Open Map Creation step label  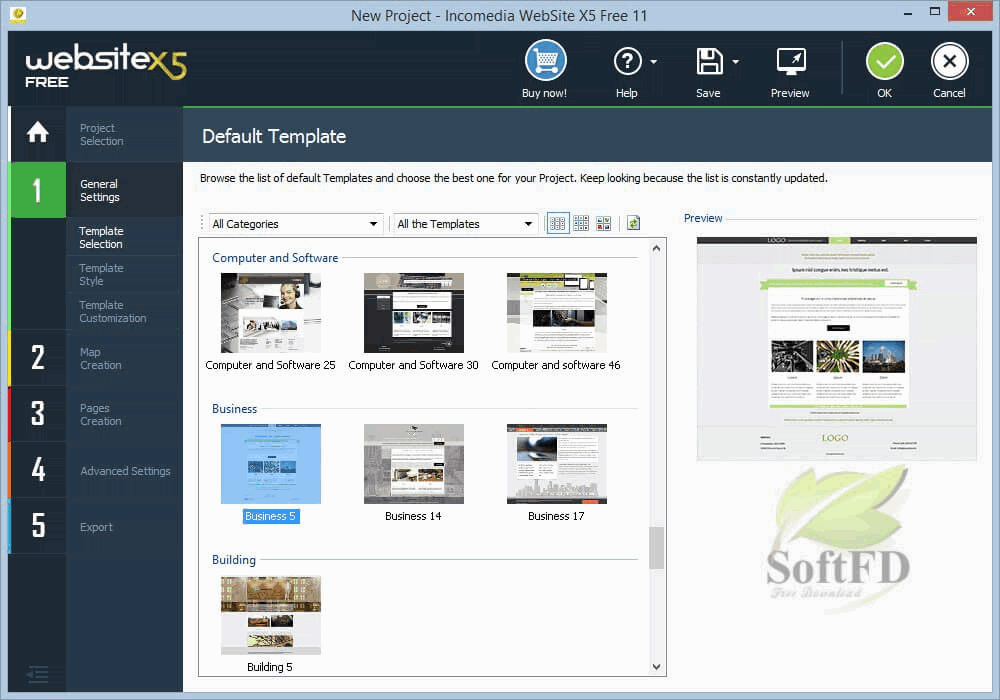pos(100,358)
